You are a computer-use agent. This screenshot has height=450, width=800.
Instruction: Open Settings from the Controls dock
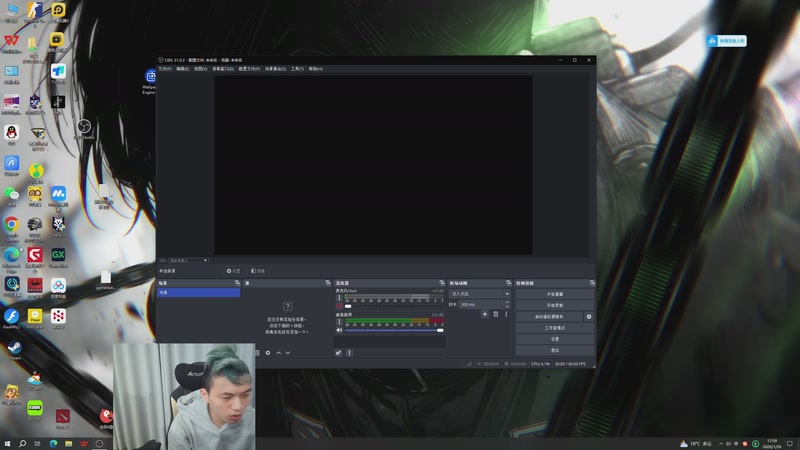555,339
